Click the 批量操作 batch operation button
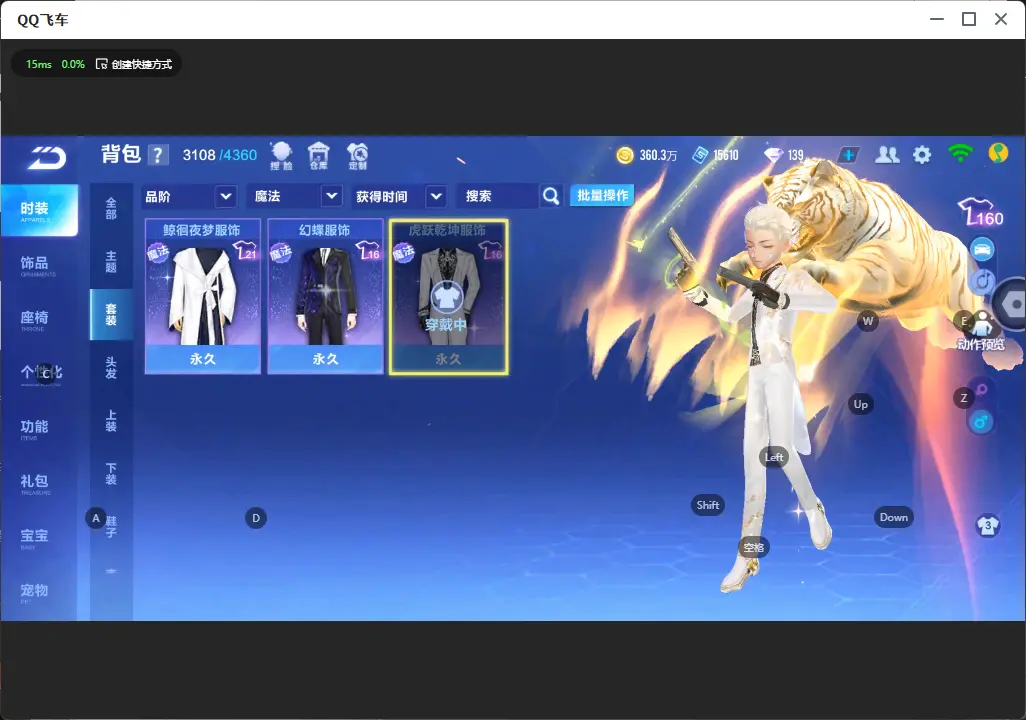Image resolution: width=1026 pixels, height=720 pixels. (602, 195)
